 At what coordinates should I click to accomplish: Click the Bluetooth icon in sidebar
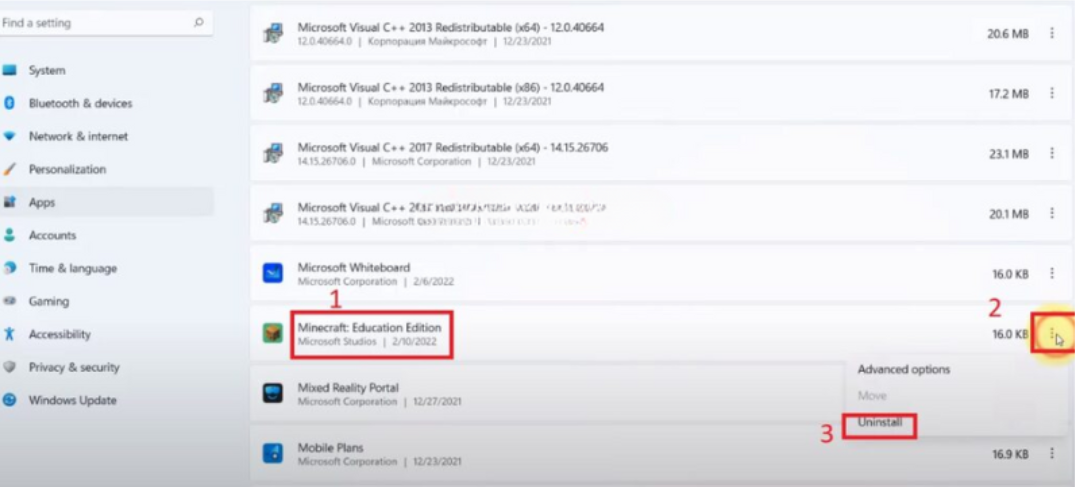point(9,103)
